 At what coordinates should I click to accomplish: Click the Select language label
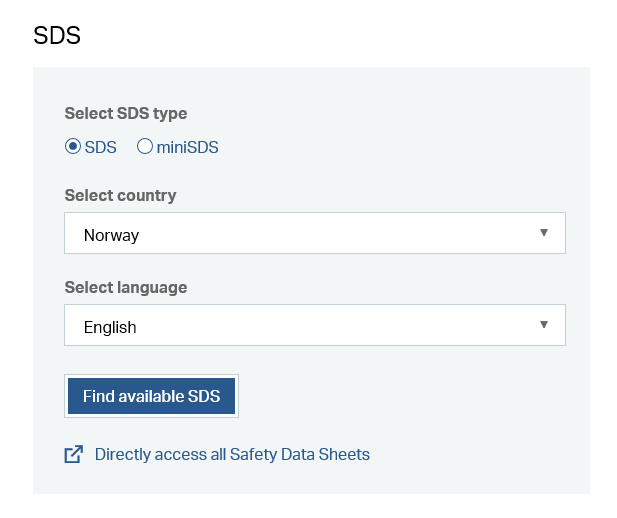point(126,288)
